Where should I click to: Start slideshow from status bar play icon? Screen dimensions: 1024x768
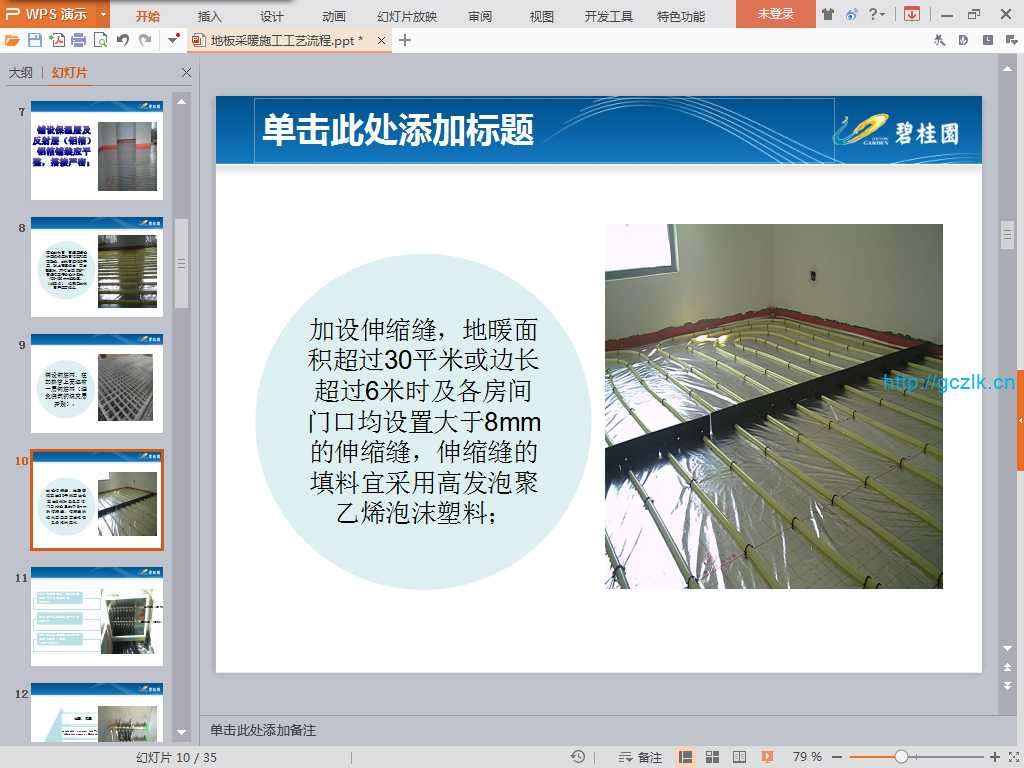(x=767, y=757)
